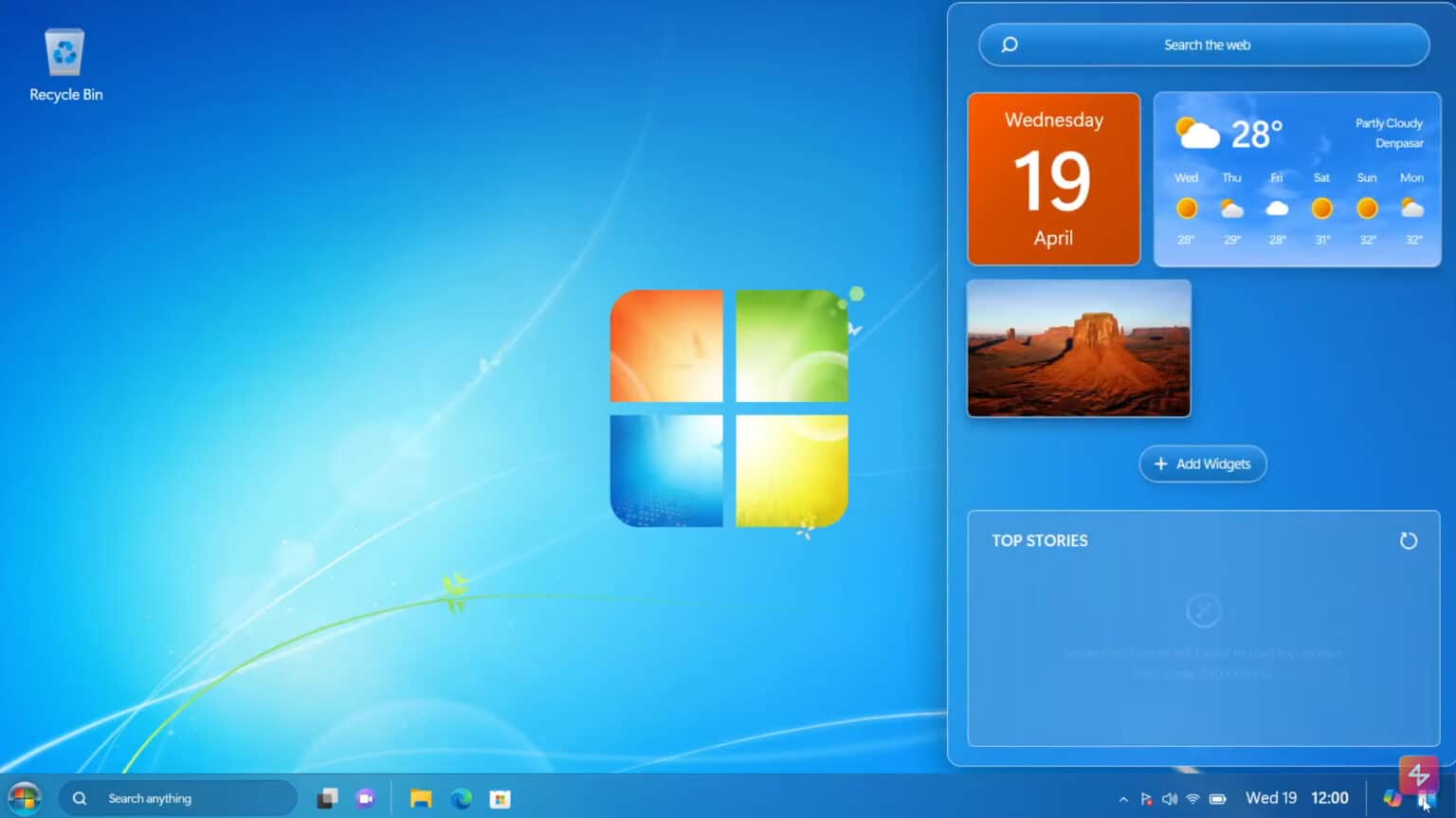Open Task View from the taskbar
Screen dimensions: 1456x818
[327, 798]
